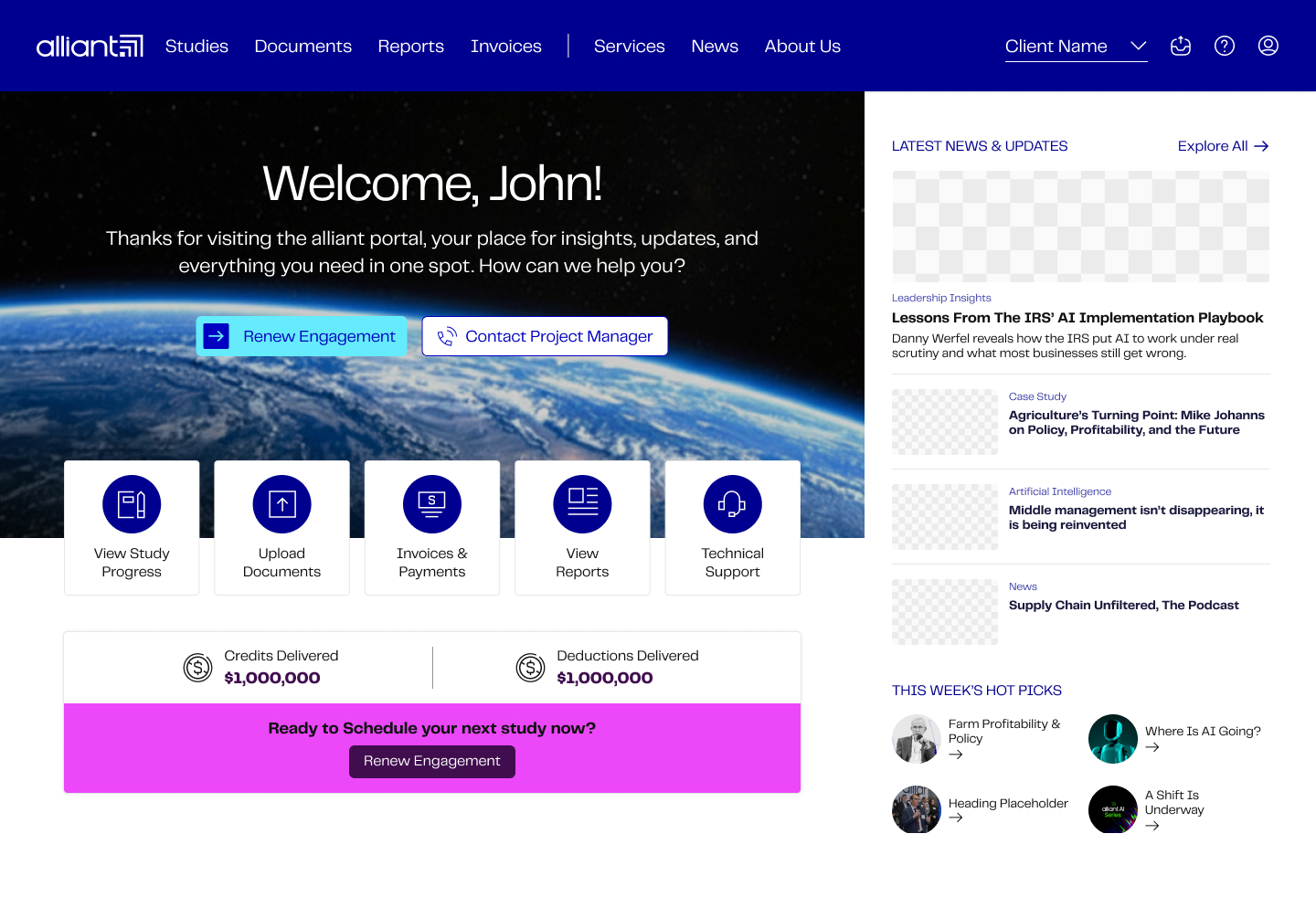Click the A Shift Is Underway round image
The width and height of the screenshot is (1316, 897).
pos(1113,809)
